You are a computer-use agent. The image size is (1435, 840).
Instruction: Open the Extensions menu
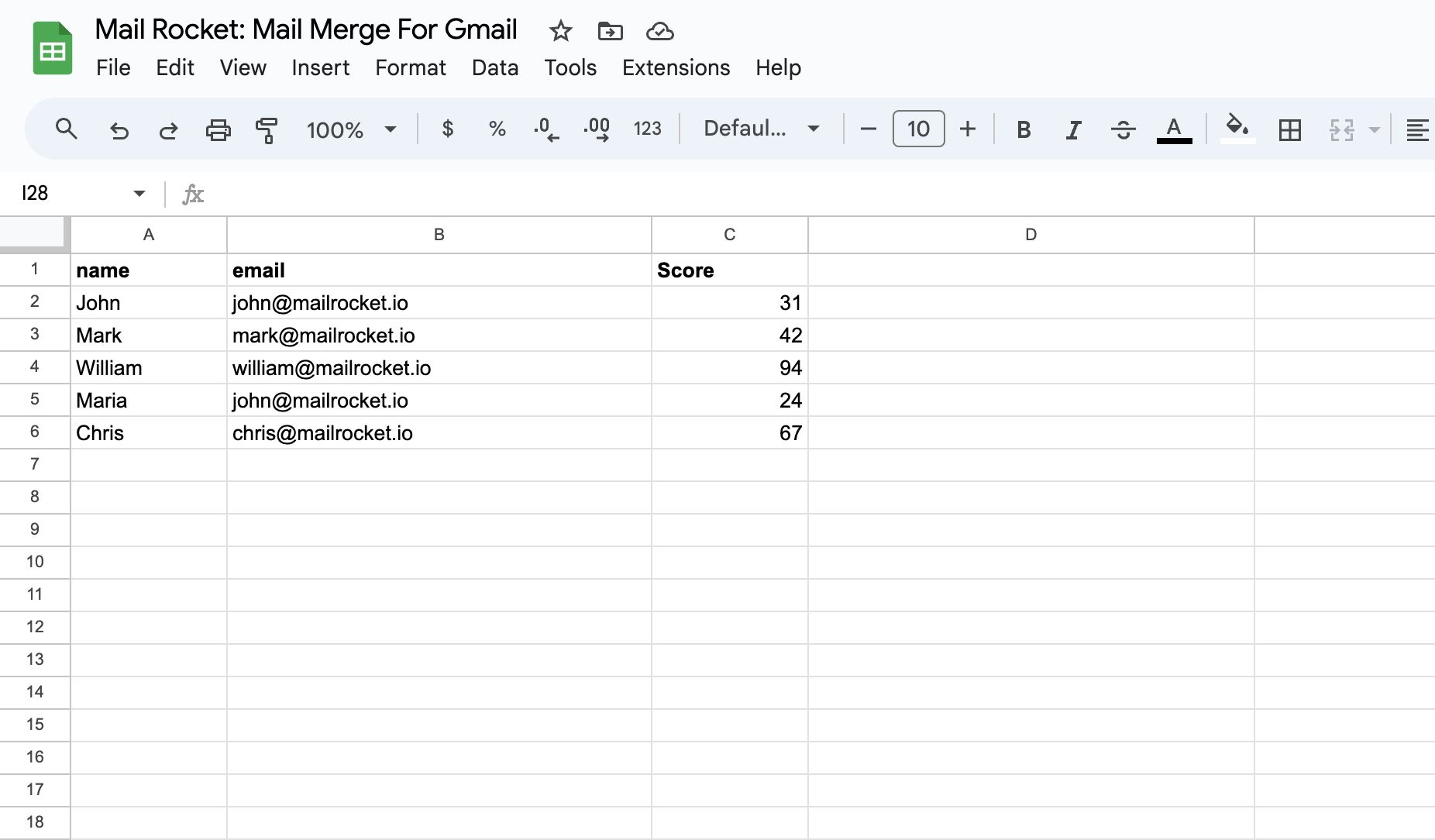pos(676,68)
